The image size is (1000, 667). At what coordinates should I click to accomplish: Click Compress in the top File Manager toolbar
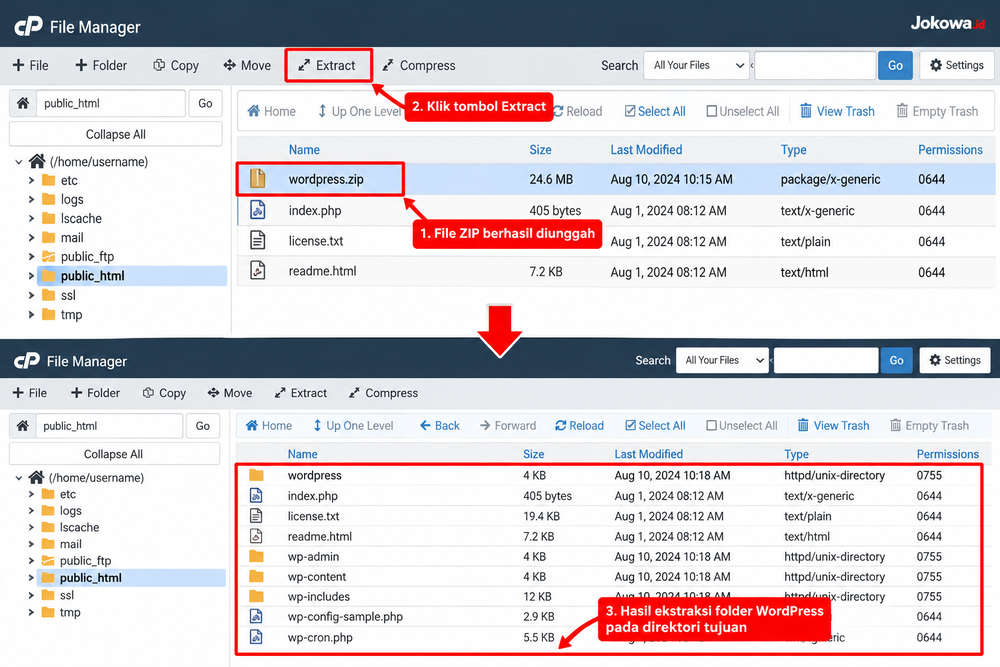(x=418, y=66)
